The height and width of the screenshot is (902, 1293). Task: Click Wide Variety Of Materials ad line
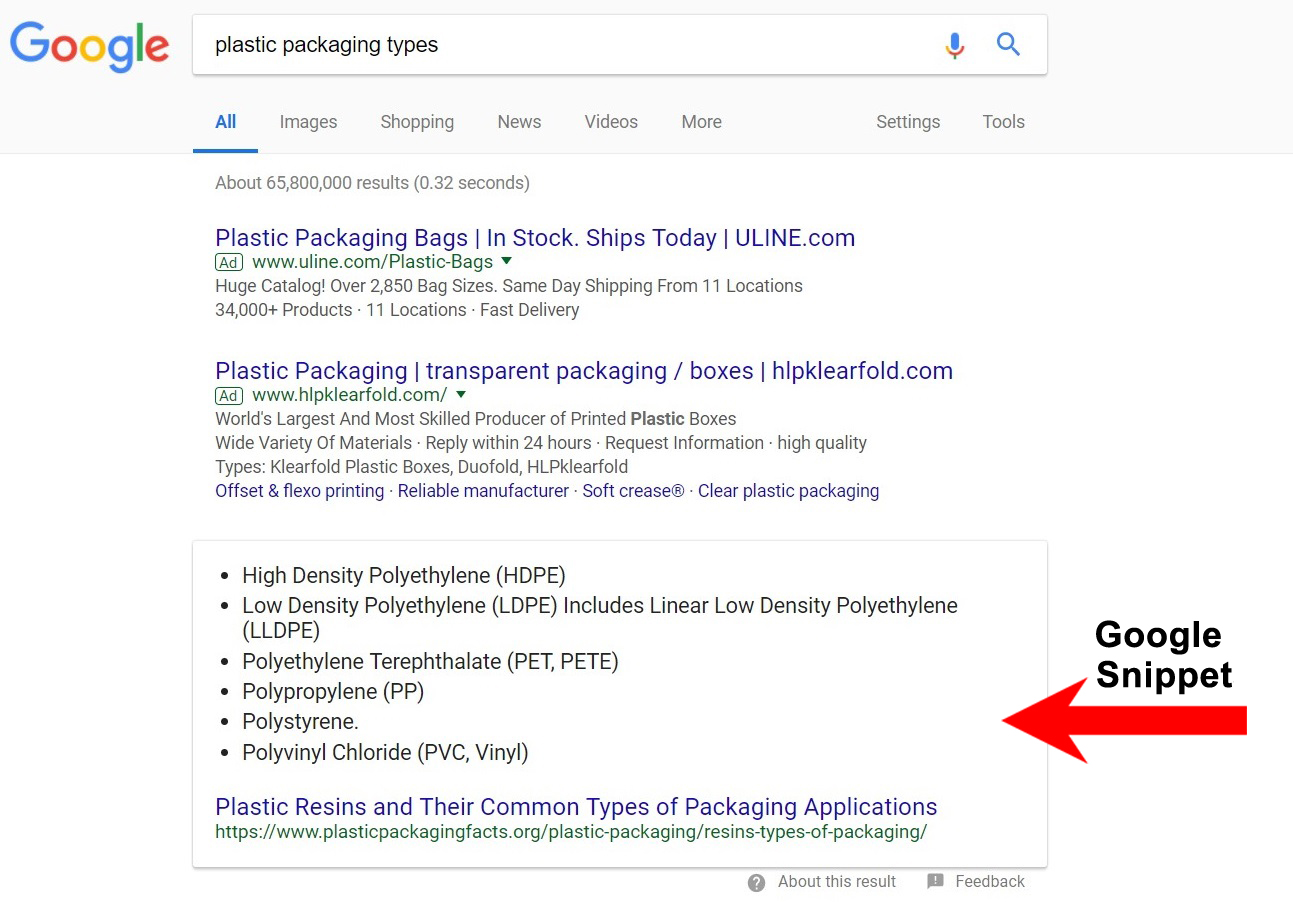click(541, 443)
